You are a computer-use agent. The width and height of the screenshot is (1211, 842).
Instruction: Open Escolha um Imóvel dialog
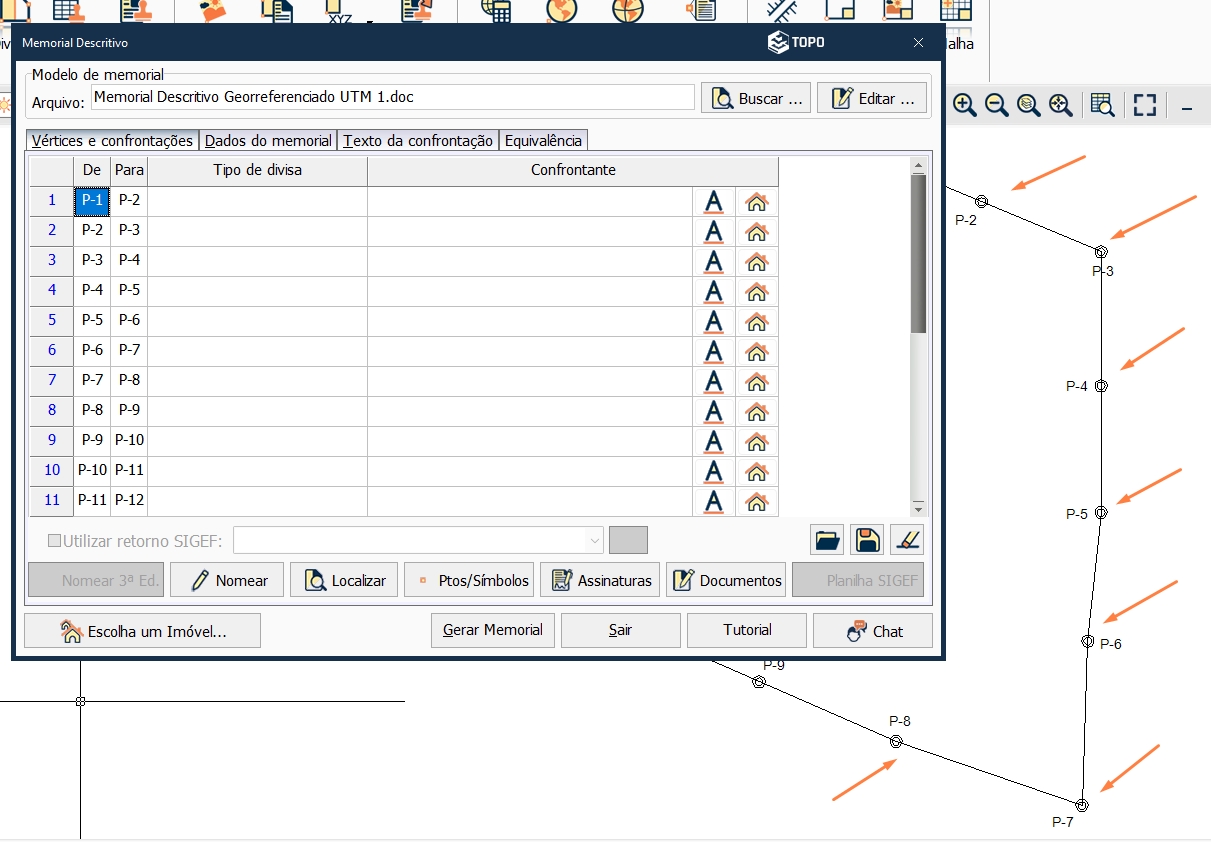point(142,630)
